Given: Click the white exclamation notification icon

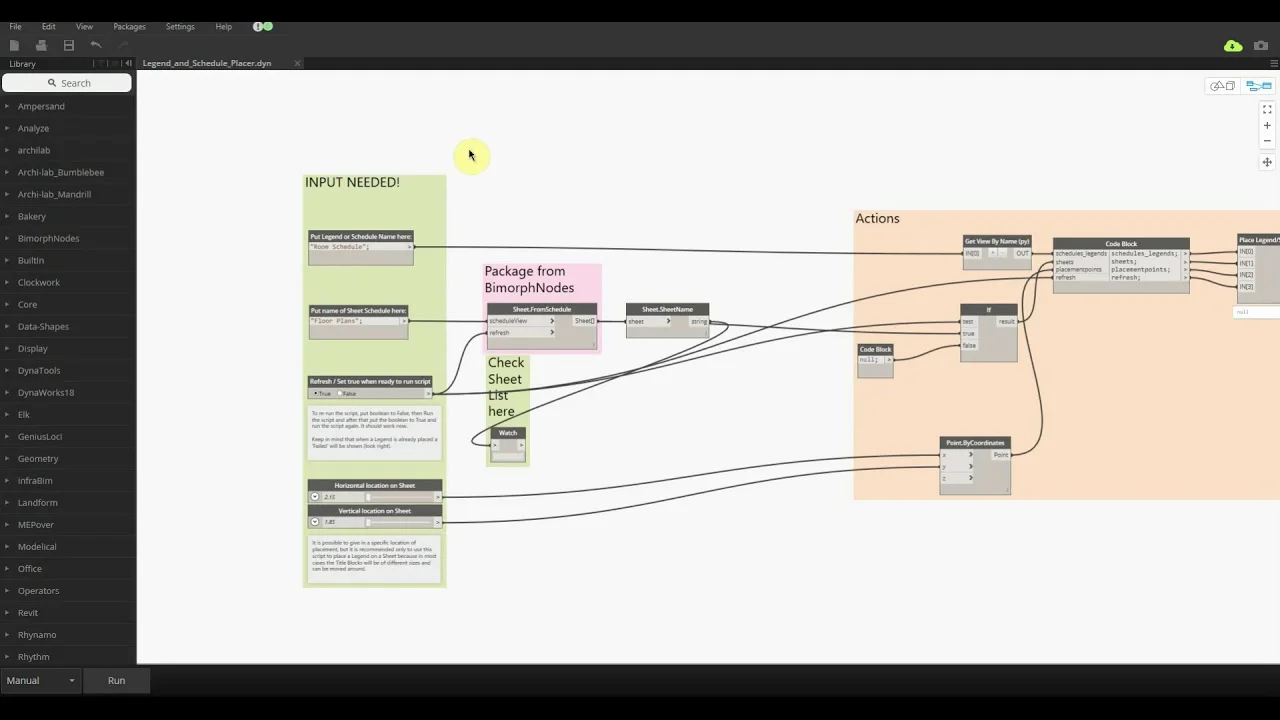Looking at the screenshot, I should tap(258, 26).
